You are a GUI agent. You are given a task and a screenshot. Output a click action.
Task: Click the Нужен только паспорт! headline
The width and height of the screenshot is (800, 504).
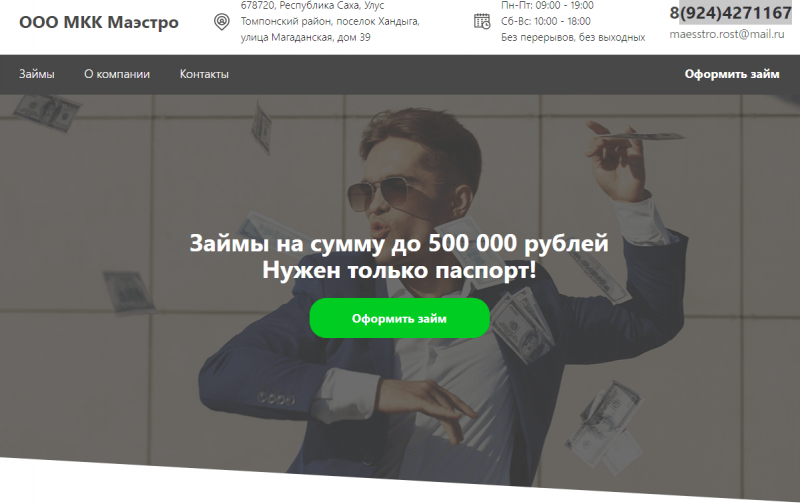(x=399, y=270)
